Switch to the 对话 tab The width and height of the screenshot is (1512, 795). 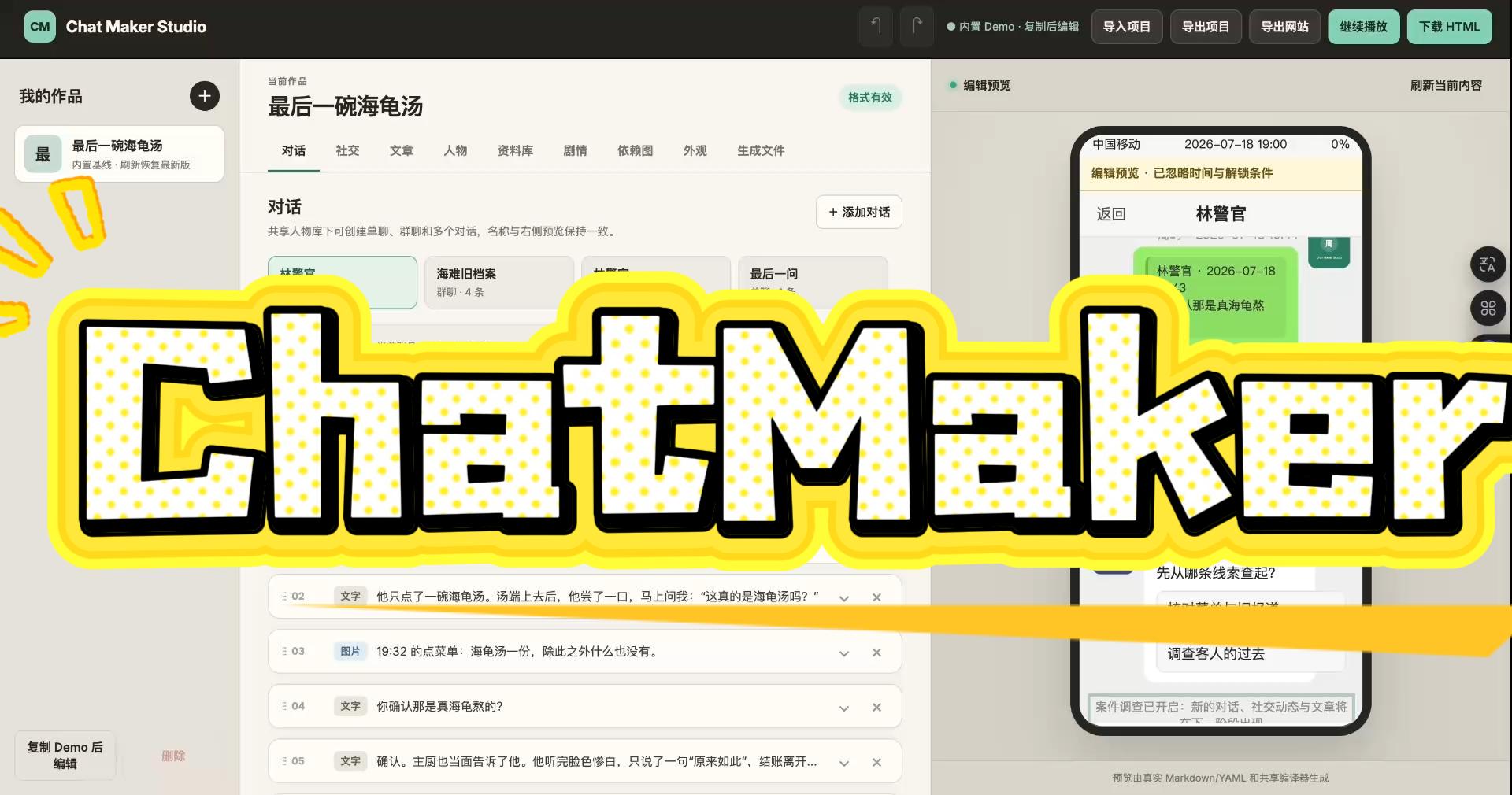click(294, 150)
